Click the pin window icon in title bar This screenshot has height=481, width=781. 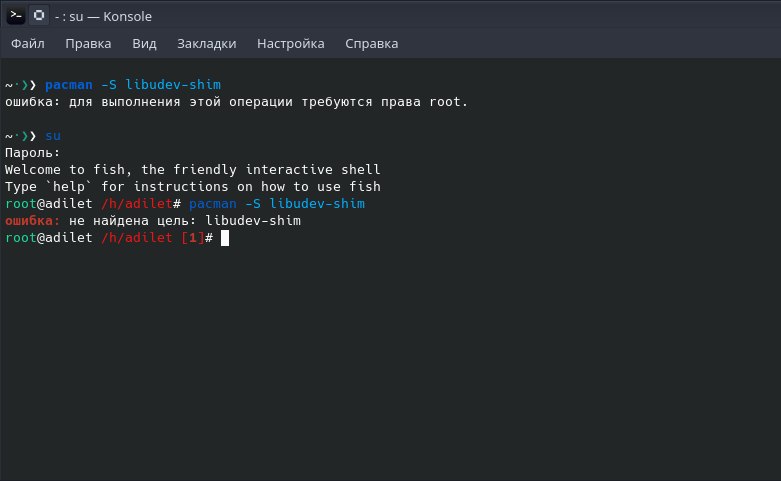pos(39,15)
